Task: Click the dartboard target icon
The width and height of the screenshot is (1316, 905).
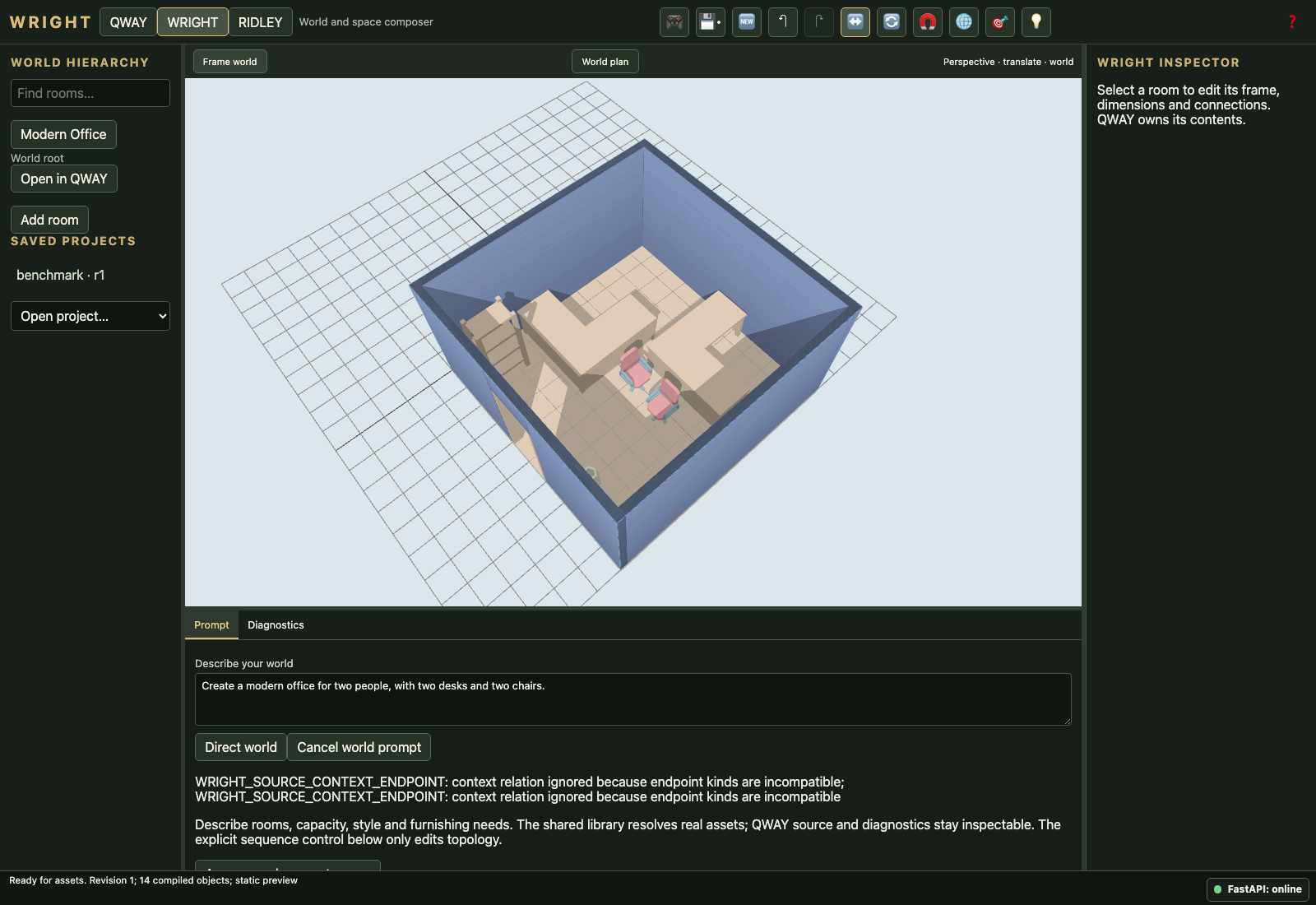Action: coord(1000,22)
